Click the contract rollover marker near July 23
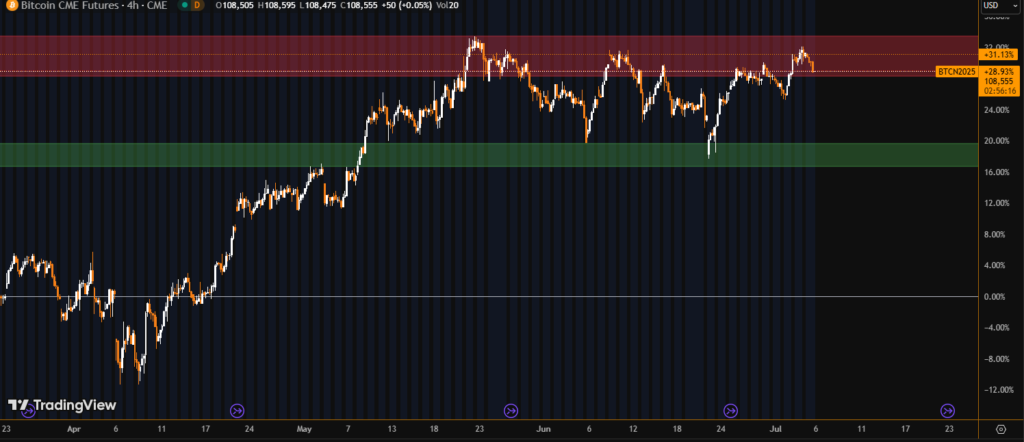The image size is (1024, 442). (x=947, y=410)
